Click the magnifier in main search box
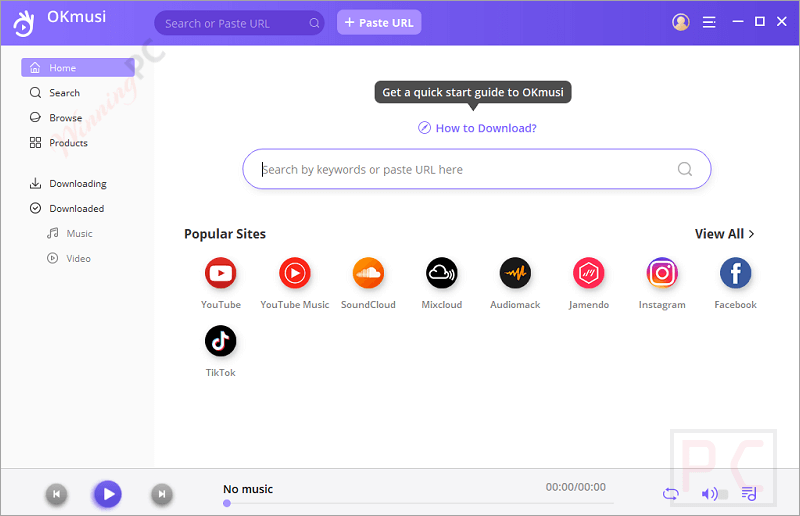The image size is (800, 516). pos(685,169)
